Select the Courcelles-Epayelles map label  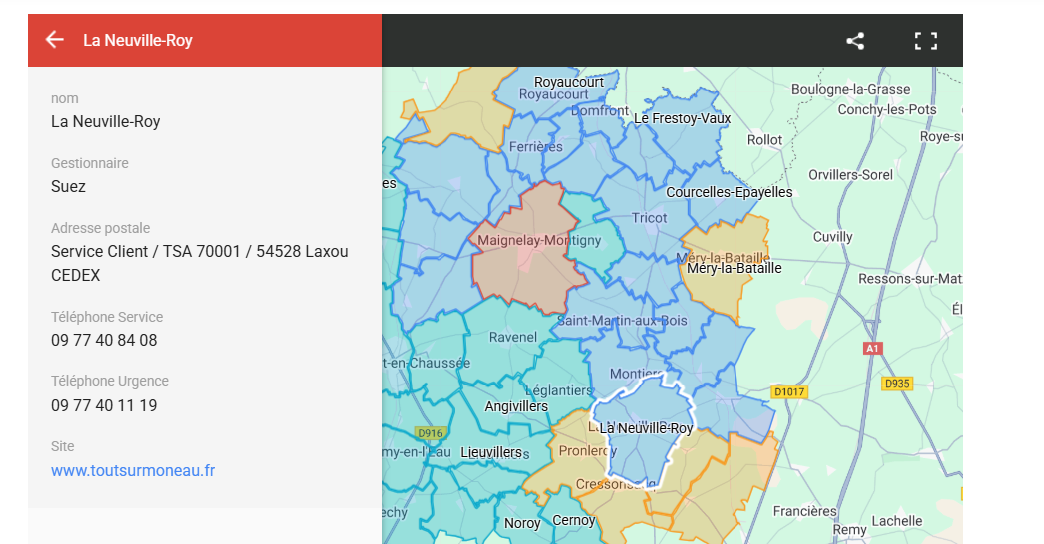tap(729, 192)
